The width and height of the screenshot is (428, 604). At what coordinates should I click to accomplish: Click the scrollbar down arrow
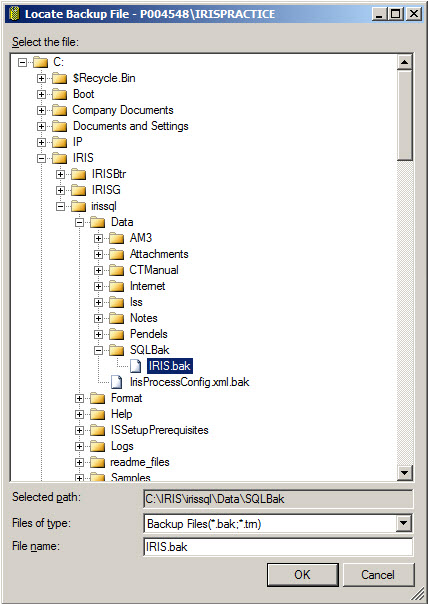(x=405, y=473)
